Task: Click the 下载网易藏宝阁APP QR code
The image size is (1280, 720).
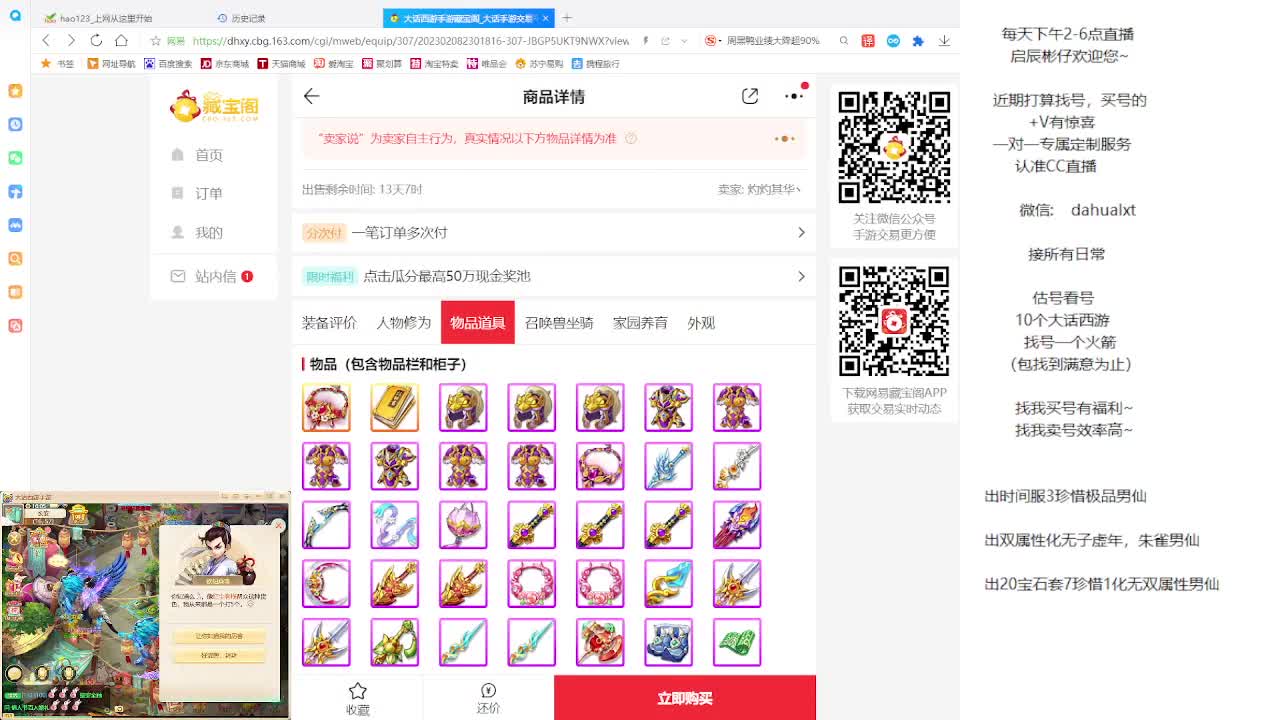Action: (x=894, y=321)
